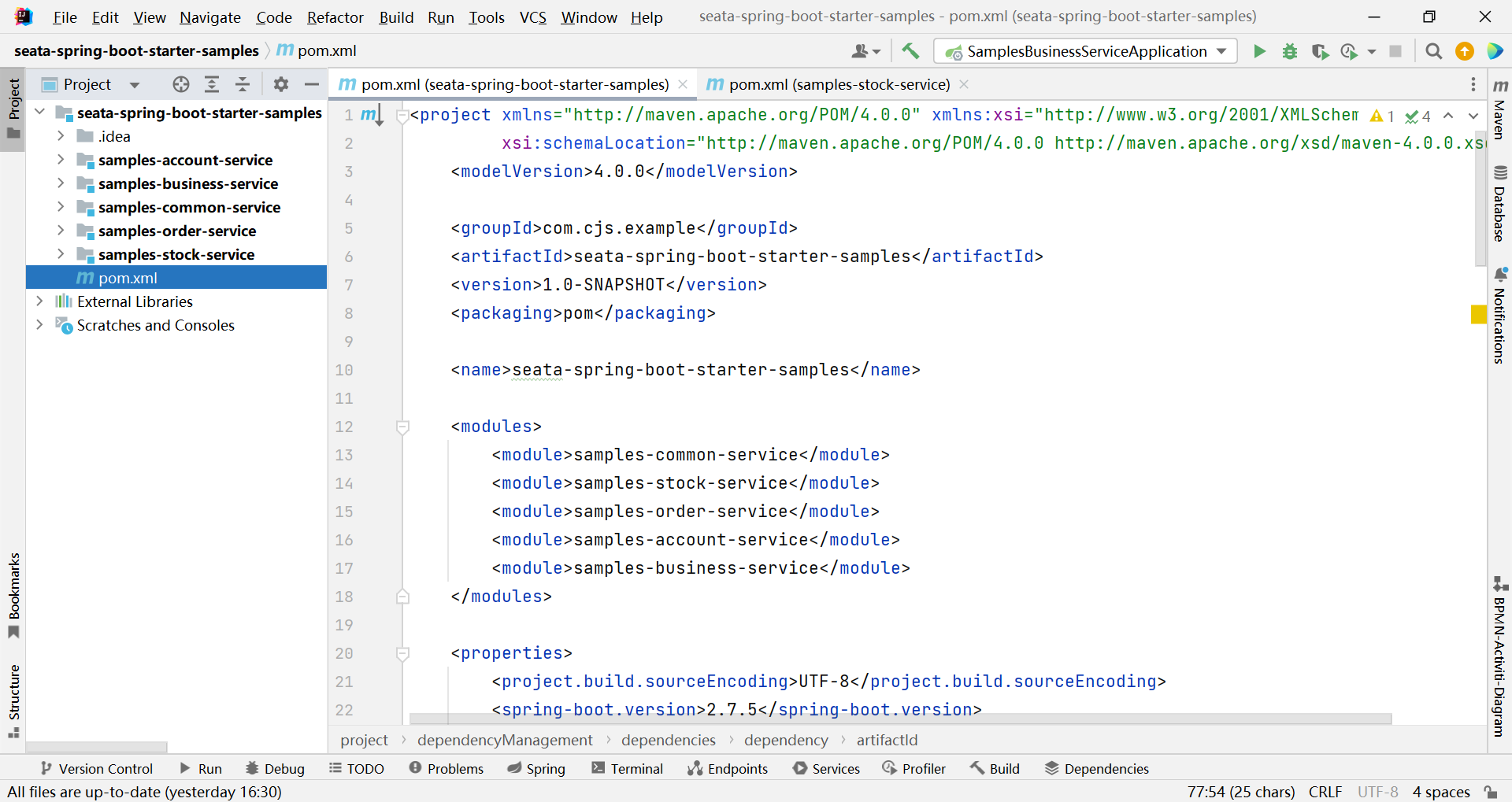Collapse all nodes in Project panel
The width and height of the screenshot is (1512, 802).
pos(243,84)
